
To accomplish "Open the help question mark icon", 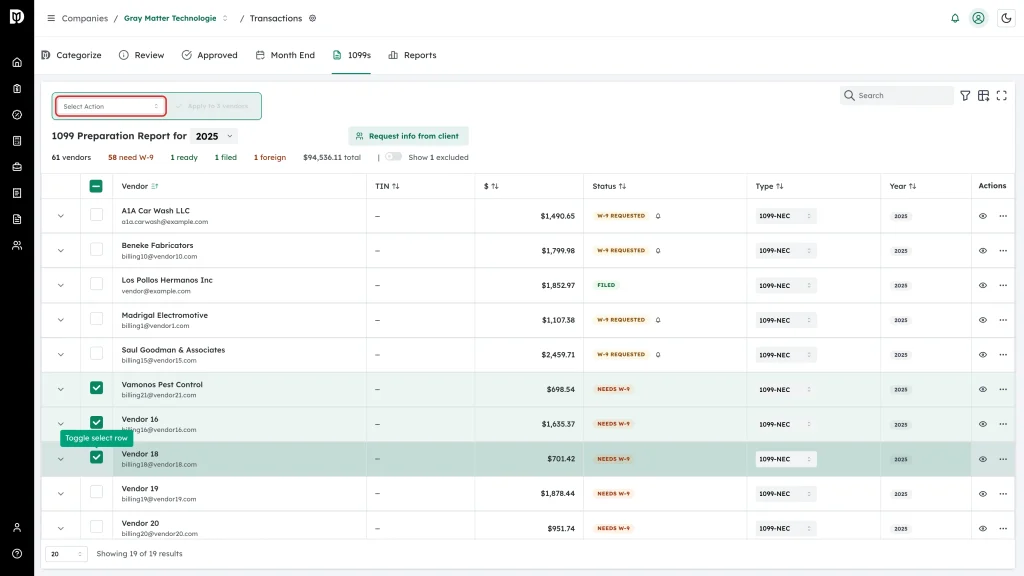I will click(x=17, y=554).
